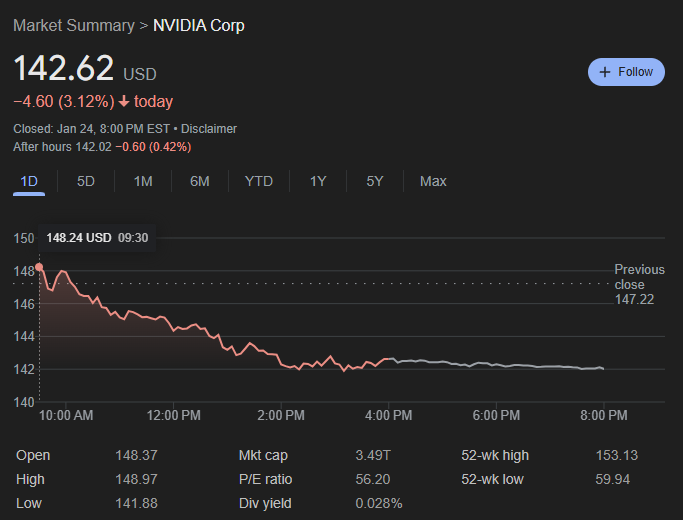683x520 pixels.
Task: Click the plus icon in Follow button
Action: (x=605, y=72)
